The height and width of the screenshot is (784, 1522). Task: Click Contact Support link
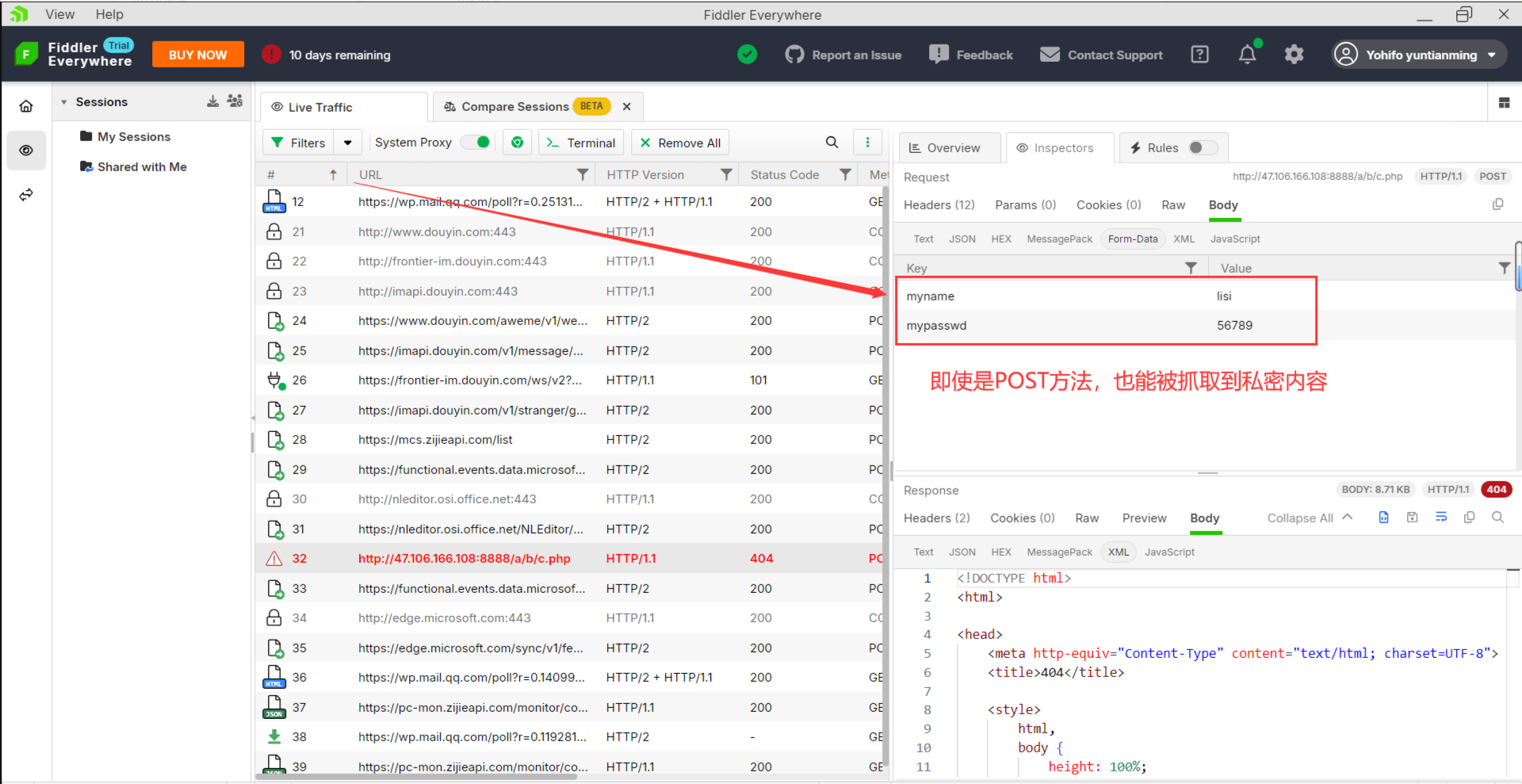click(1102, 55)
